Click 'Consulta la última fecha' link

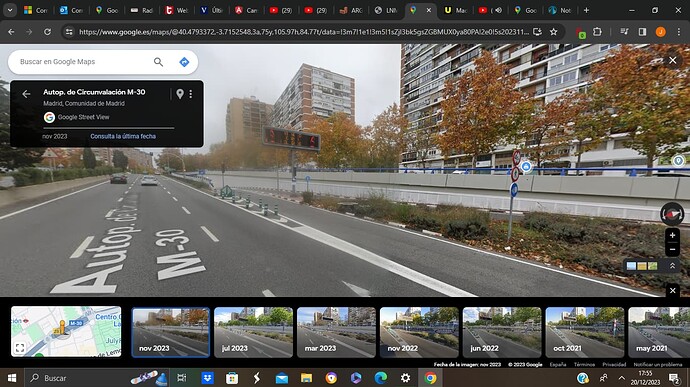[x=123, y=136]
